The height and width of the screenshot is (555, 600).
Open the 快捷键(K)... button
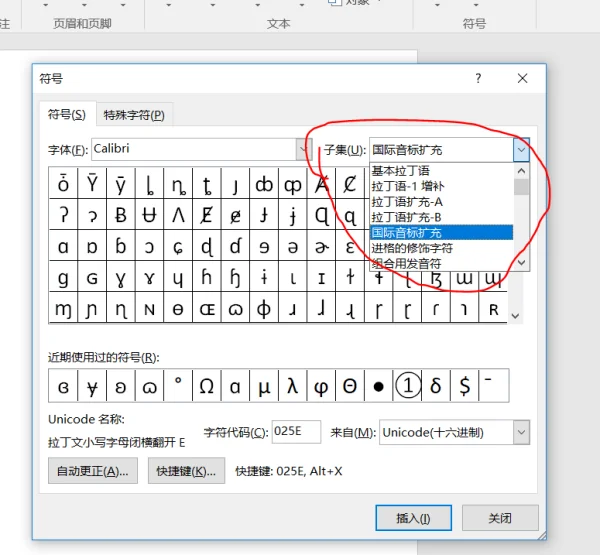(186, 471)
